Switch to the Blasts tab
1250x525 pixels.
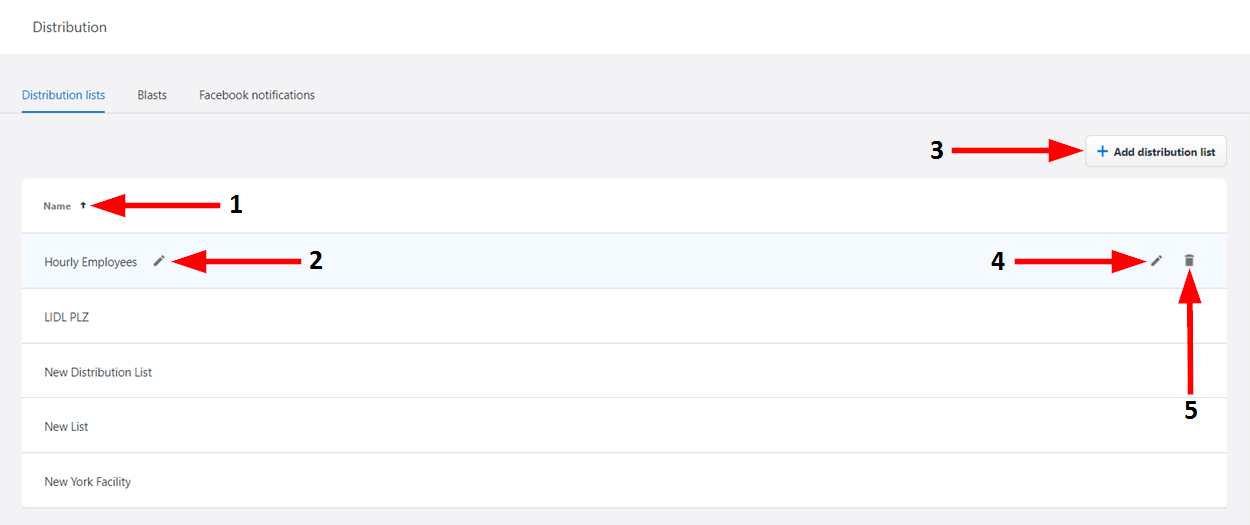152,95
